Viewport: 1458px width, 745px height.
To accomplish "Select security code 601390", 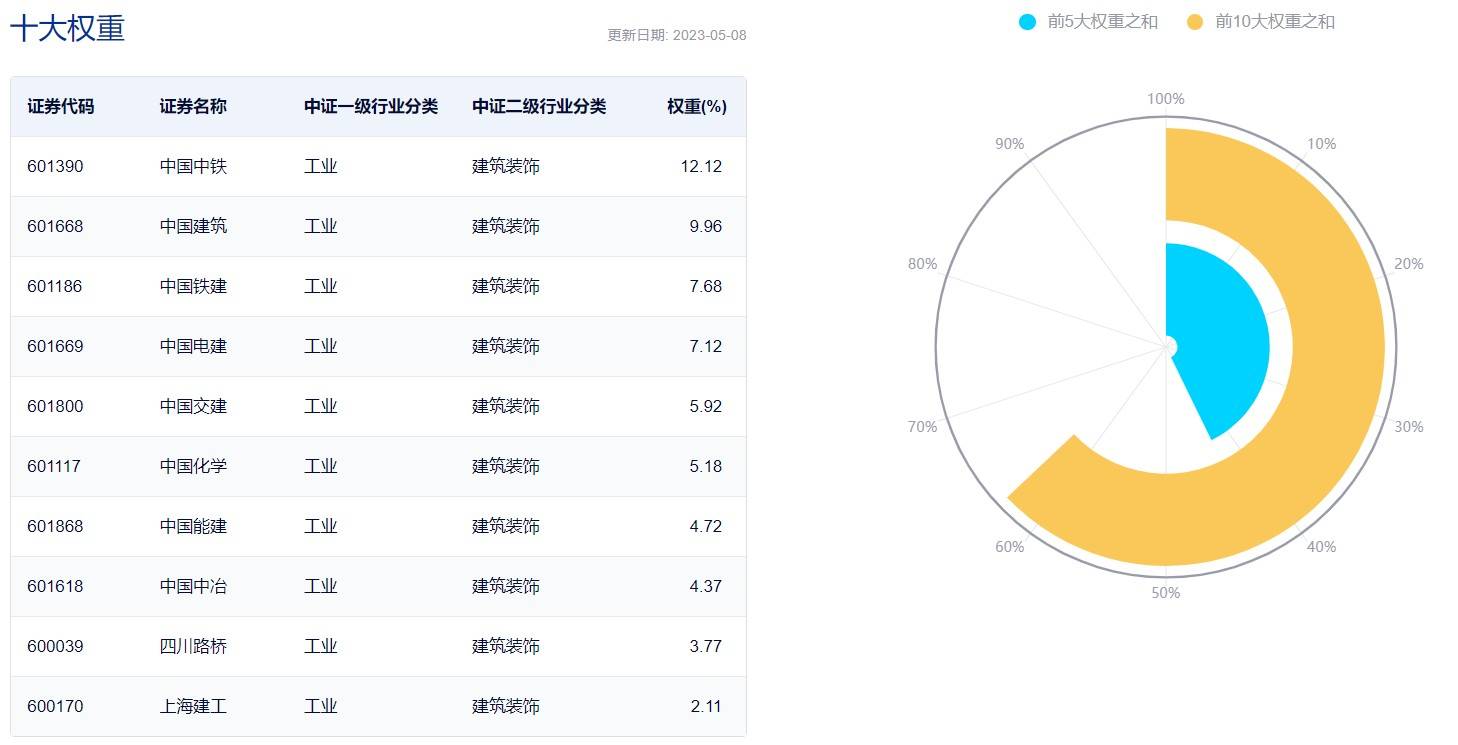I will [x=55, y=167].
